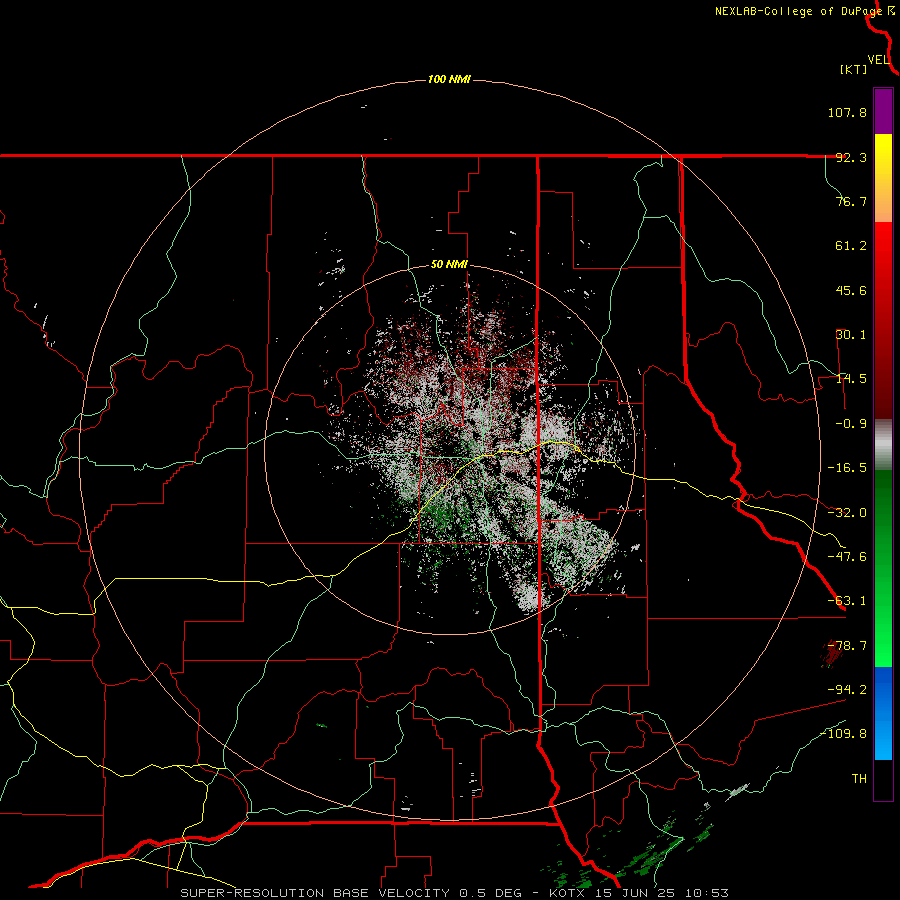Click the 45.6 velocity scale value

851,290
